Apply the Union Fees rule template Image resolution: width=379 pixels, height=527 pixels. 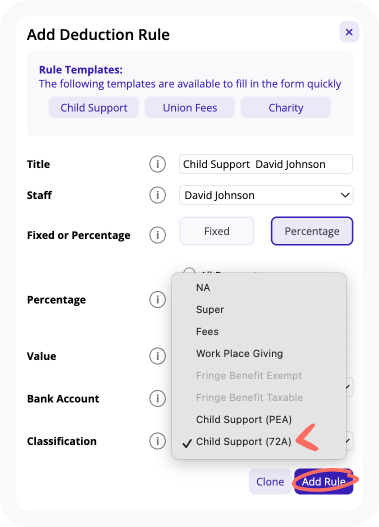pyautogui.click(x=190, y=108)
